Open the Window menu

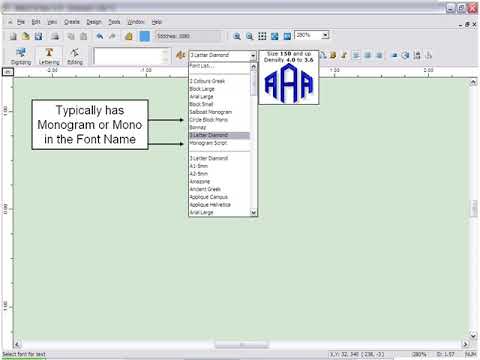coord(136,22)
